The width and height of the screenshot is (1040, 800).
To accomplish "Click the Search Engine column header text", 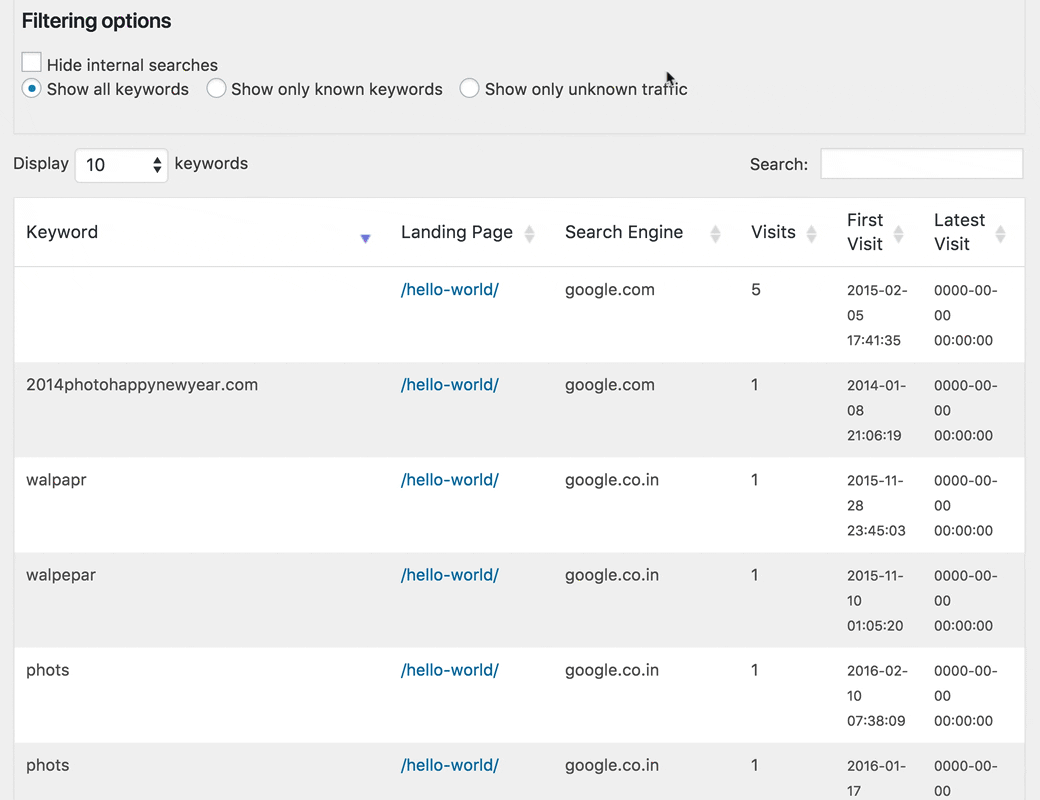I will tap(623, 232).
